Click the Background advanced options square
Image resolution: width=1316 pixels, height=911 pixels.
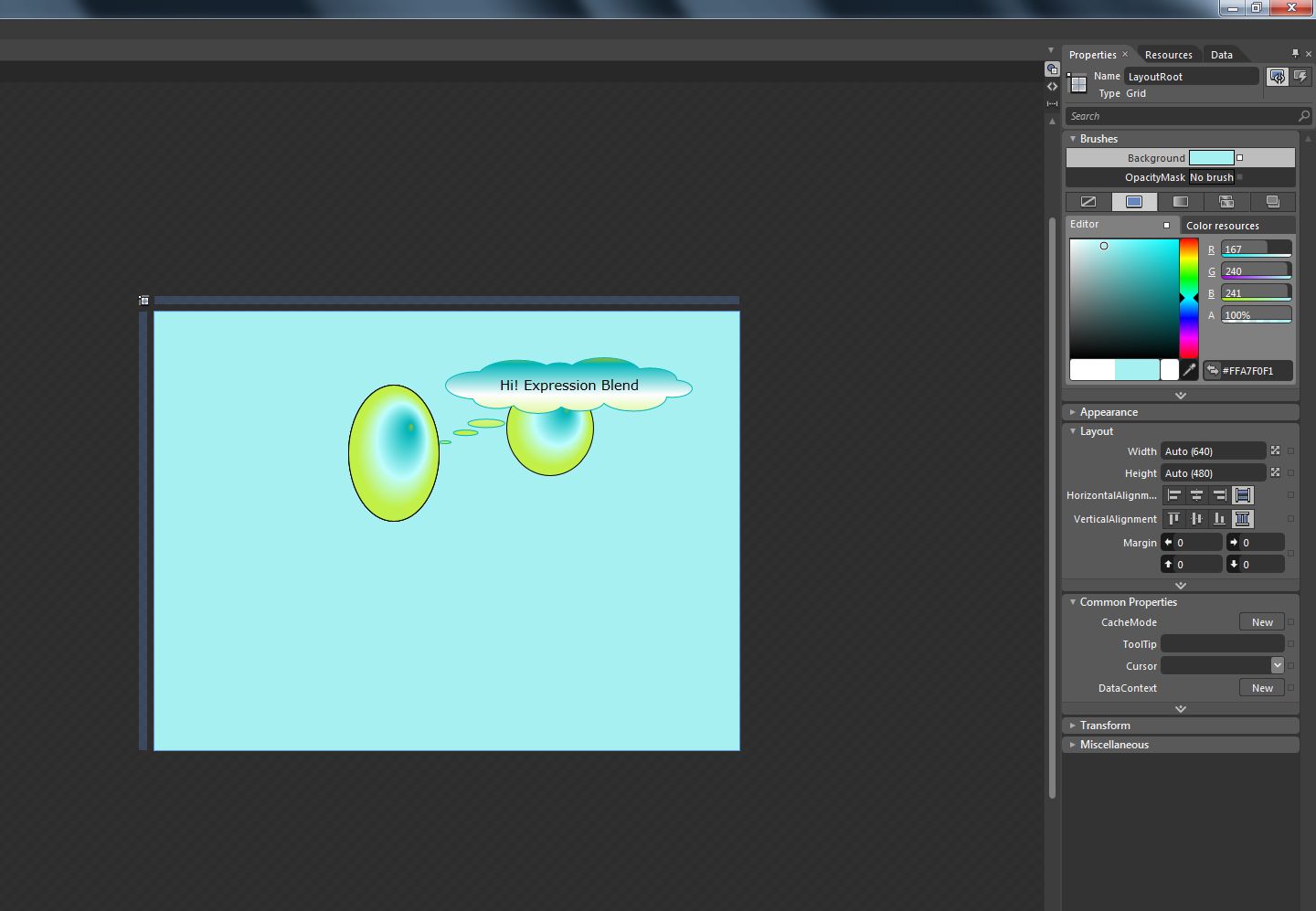tap(1240, 158)
